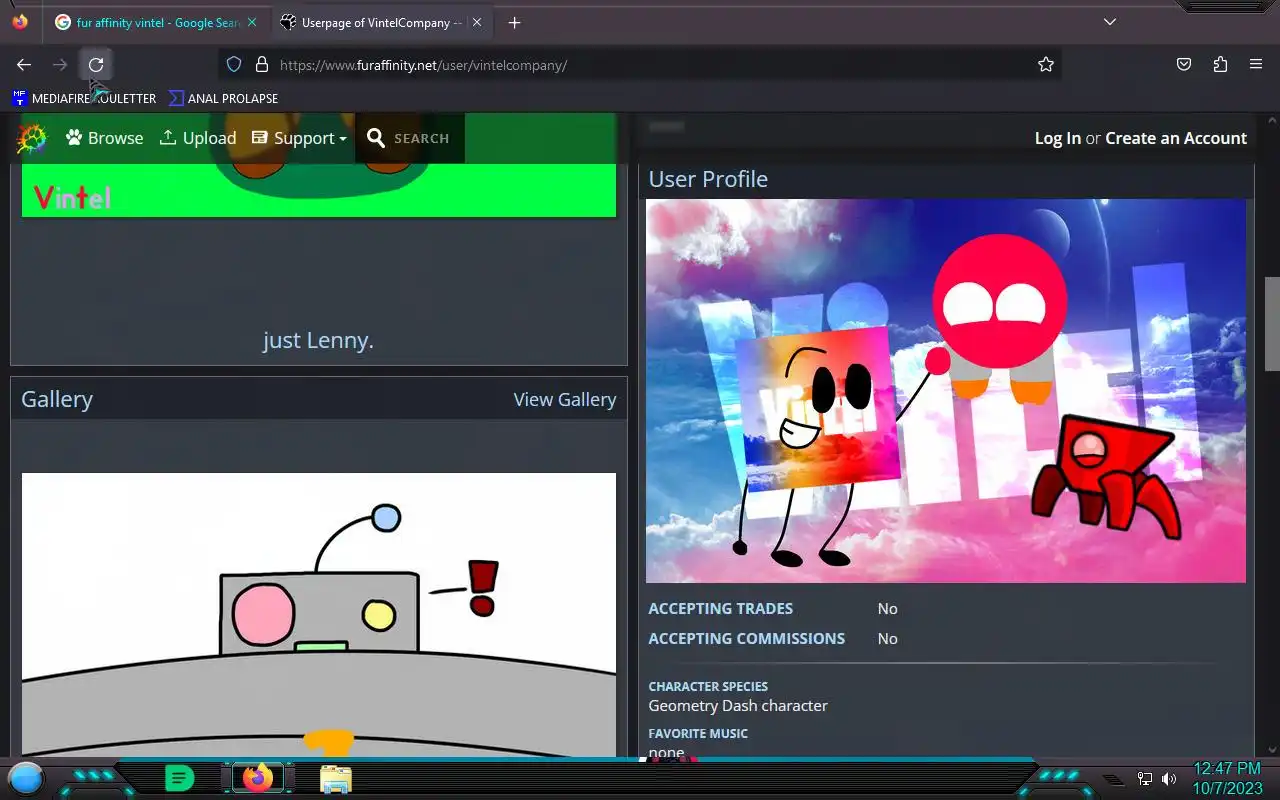This screenshot has height=800, width=1280.
Task: Click Create an Account link
Action: [1176, 138]
